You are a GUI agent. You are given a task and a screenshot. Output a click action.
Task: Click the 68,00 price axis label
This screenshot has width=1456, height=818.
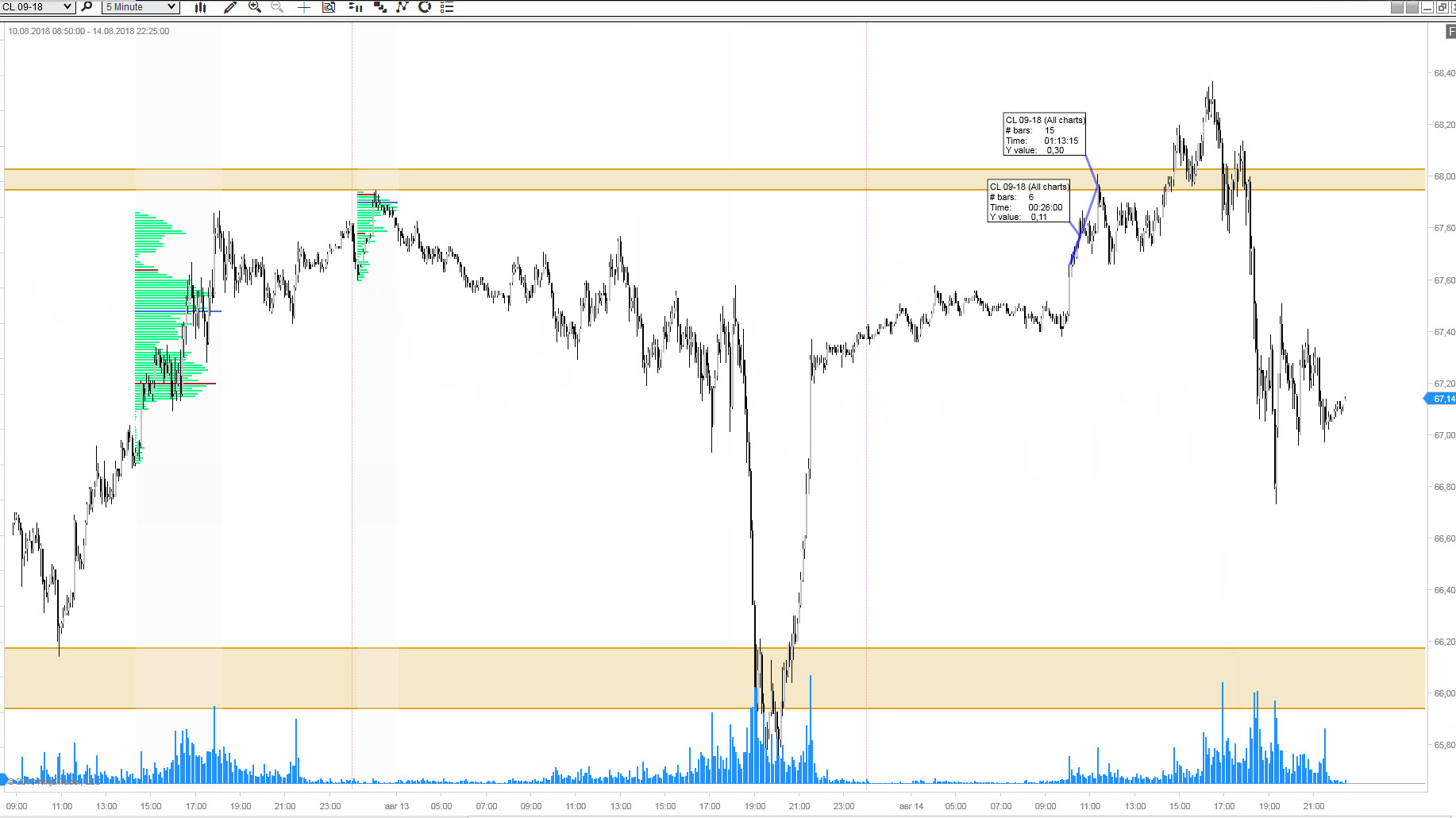(1444, 176)
